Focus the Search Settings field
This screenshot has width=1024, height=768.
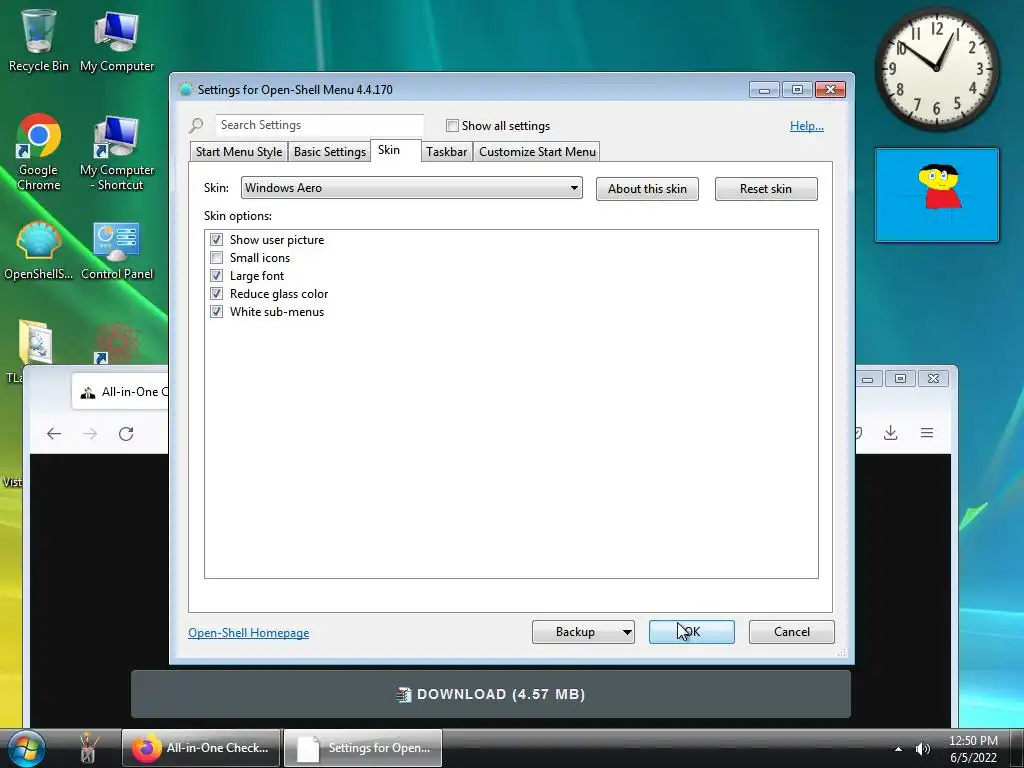[319, 125]
